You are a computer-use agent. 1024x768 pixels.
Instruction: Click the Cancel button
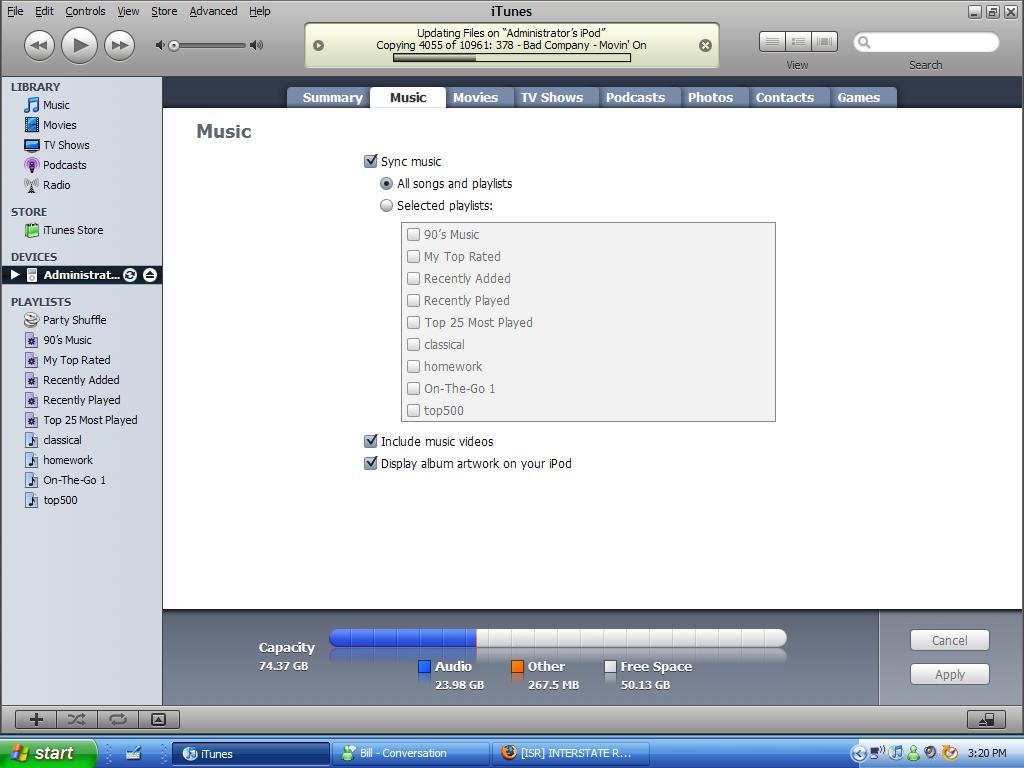pos(950,640)
